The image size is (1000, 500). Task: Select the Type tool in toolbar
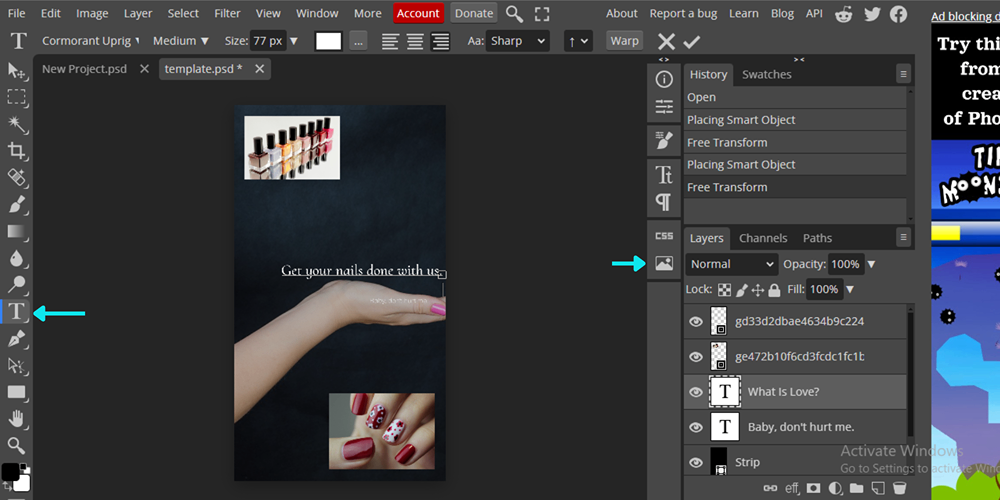pyautogui.click(x=16, y=312)
